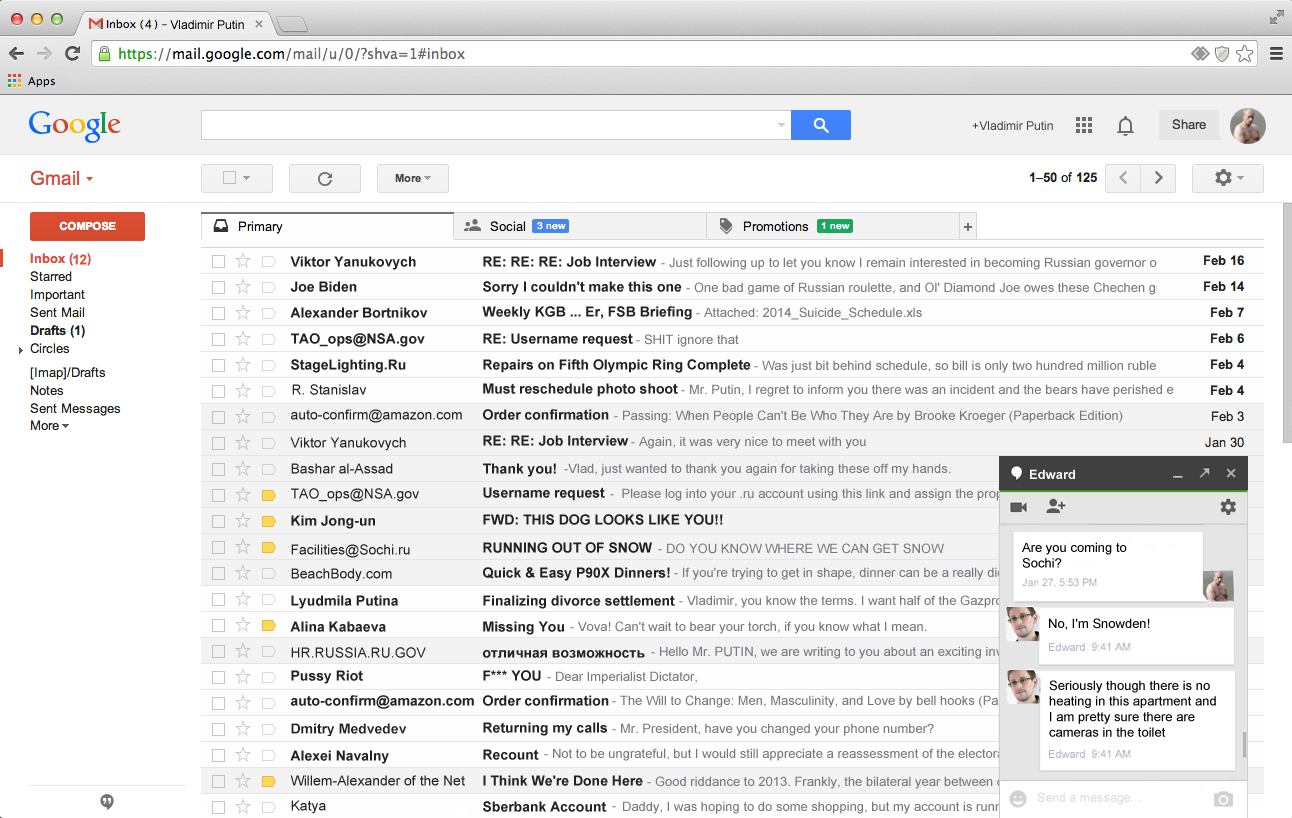Click the Share button
The height and width of the screenshot is (818, 1292).
1189,125
